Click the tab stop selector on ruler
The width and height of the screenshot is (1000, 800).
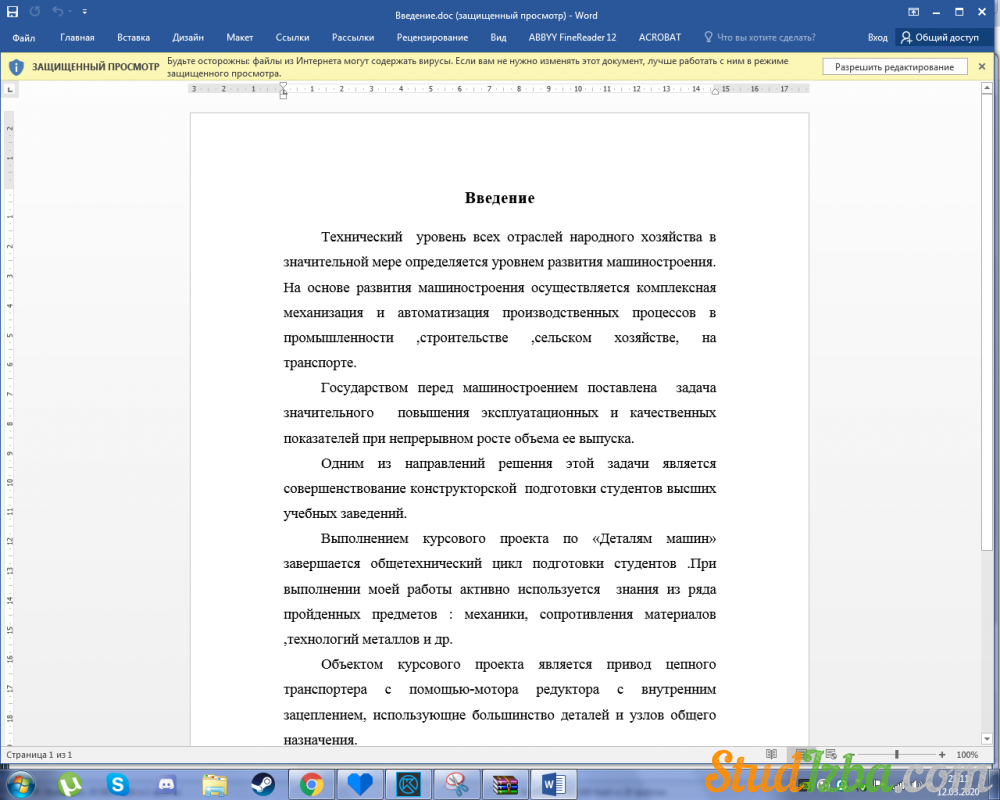(x=10, y=90)
